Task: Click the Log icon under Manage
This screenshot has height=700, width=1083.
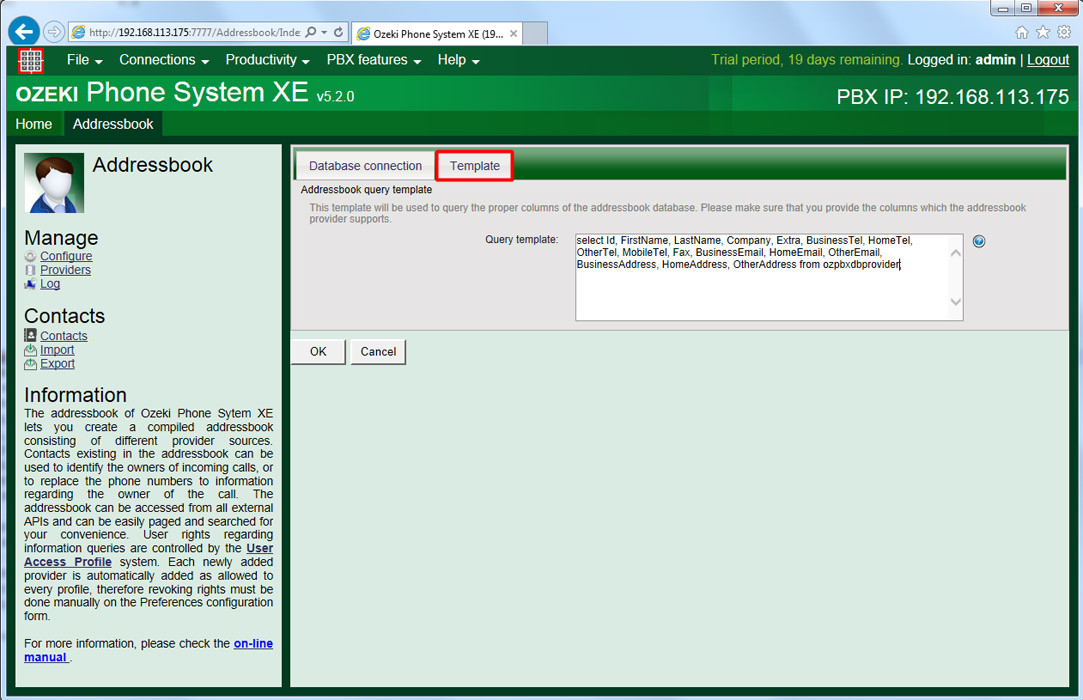Action: coord(30,284)
